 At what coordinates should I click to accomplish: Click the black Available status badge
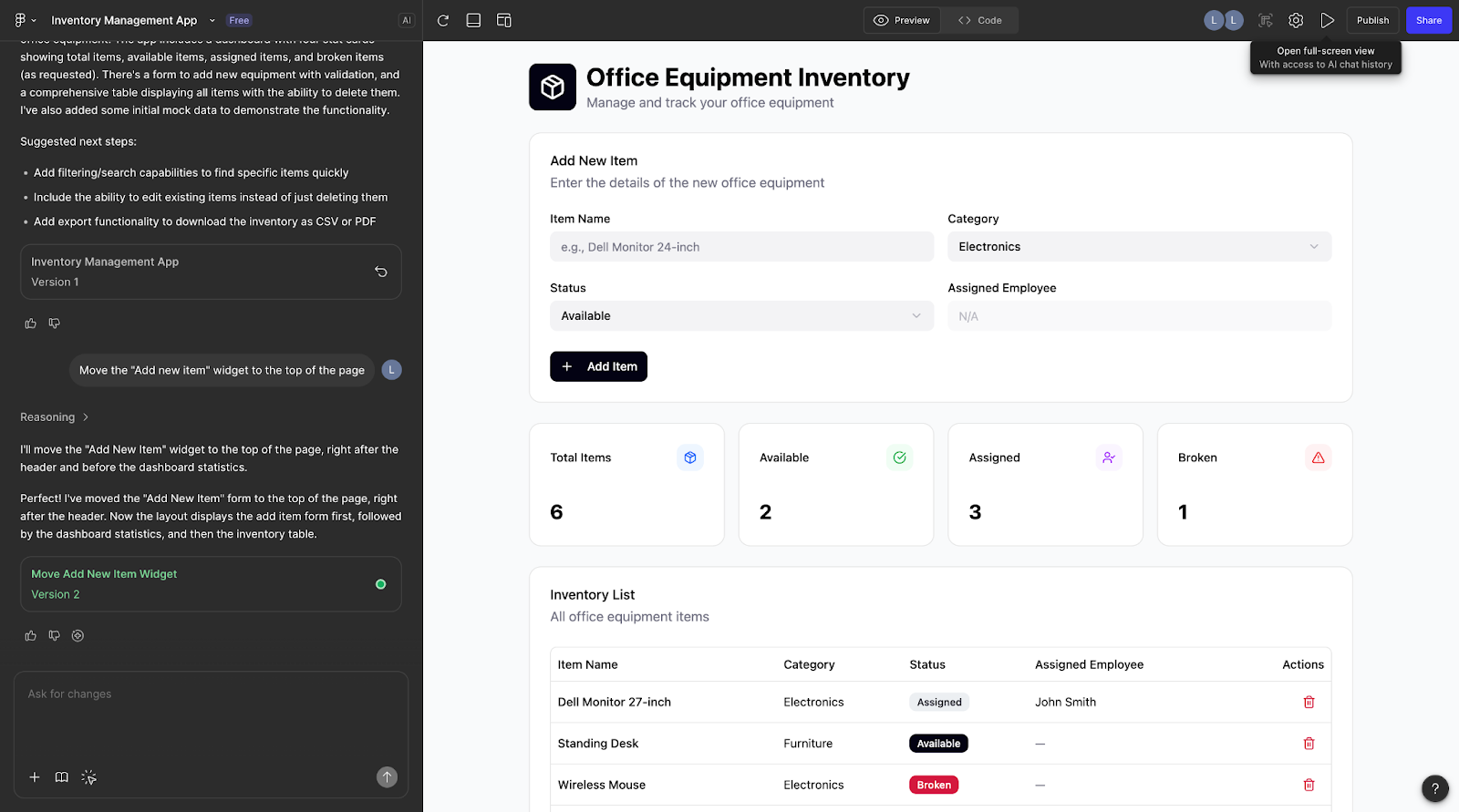pos(938,744)
